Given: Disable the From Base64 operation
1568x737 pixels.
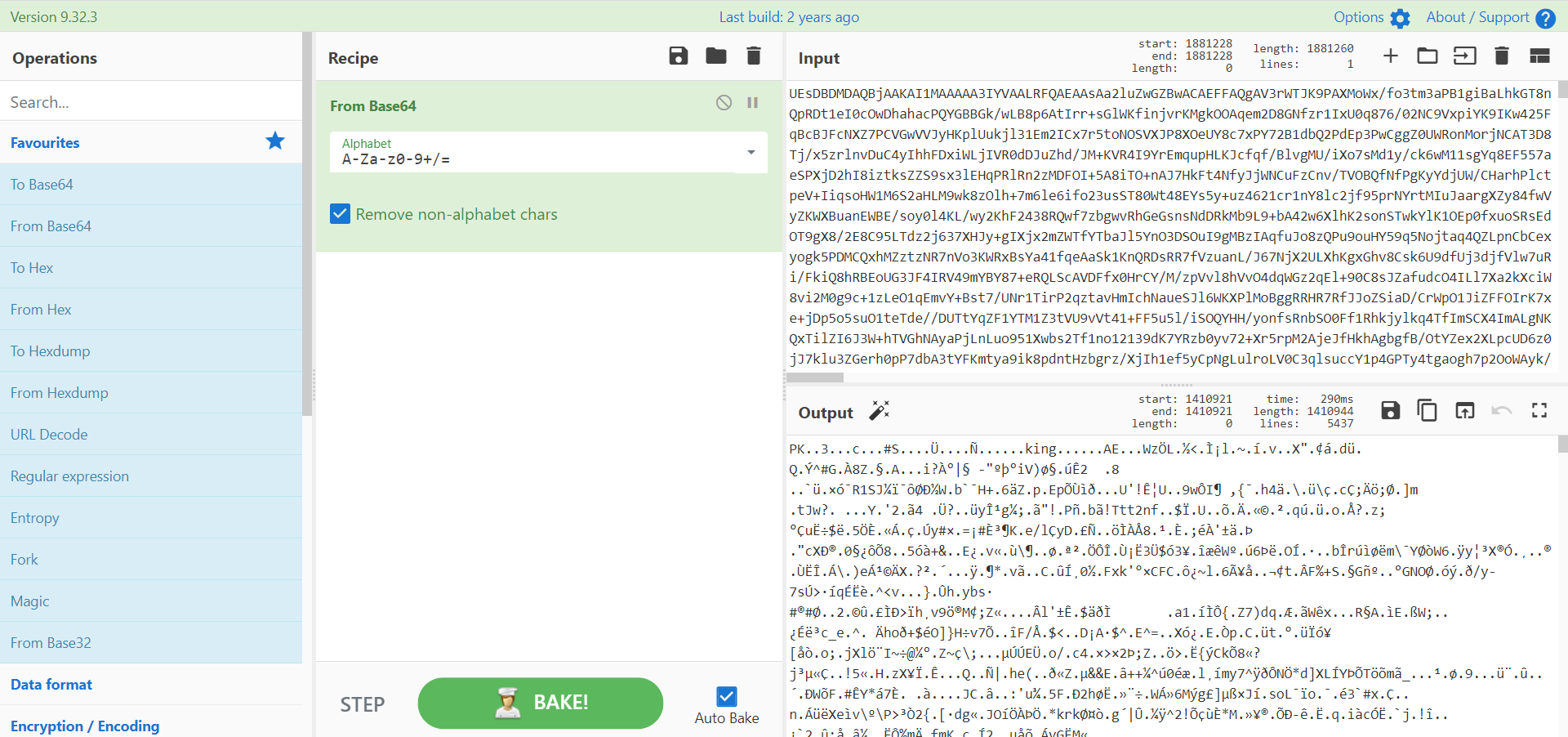Looking at the screenshot, I should (x=724, y=103).
